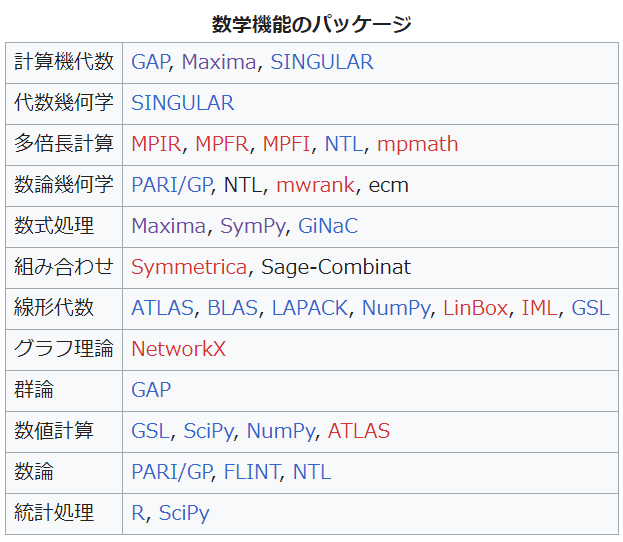The image size is (623, 542).
Task: Click the 統計処理 row header
Action: [x=54, y=513]
